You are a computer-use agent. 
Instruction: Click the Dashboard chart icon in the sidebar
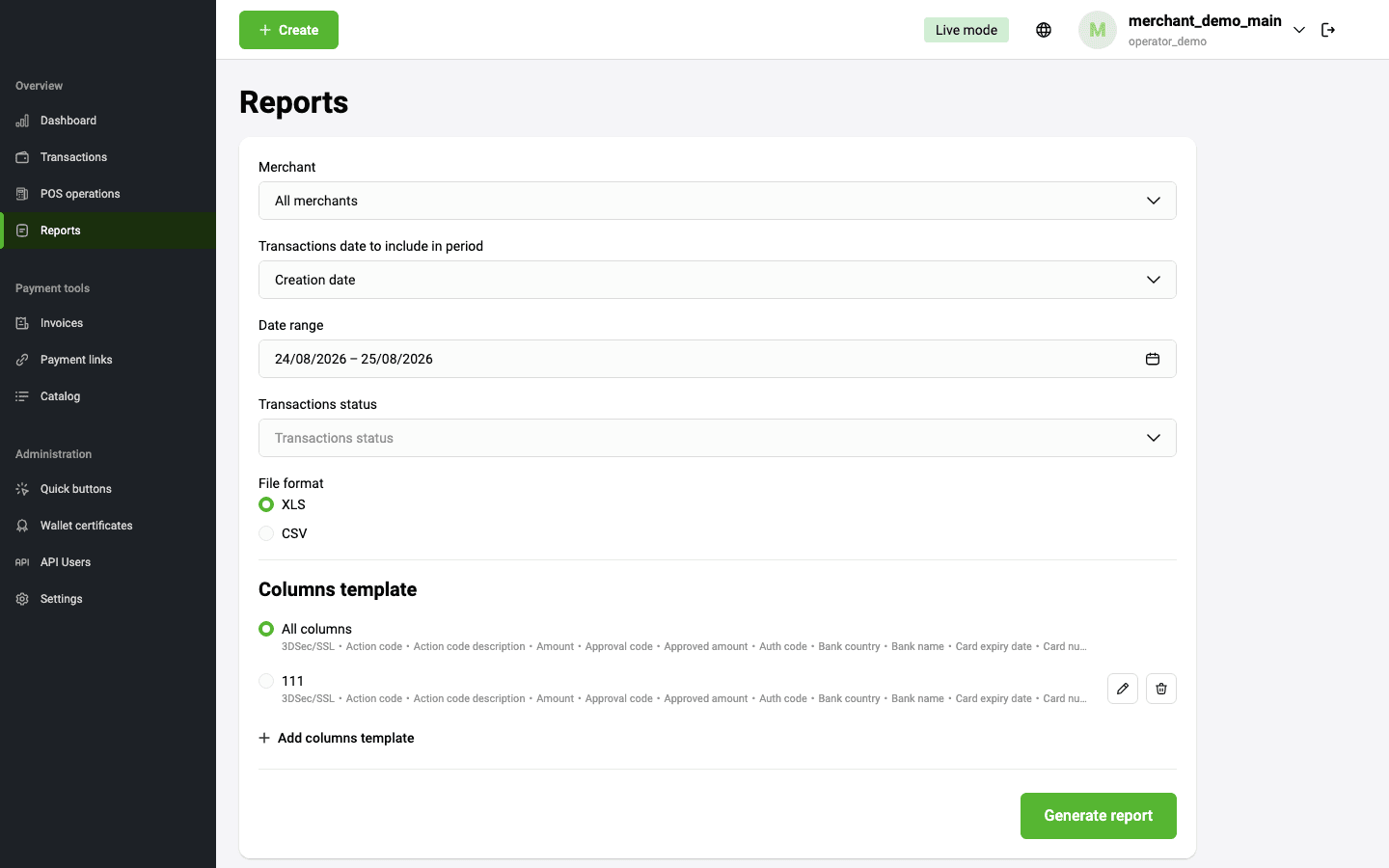coord(22,121)
